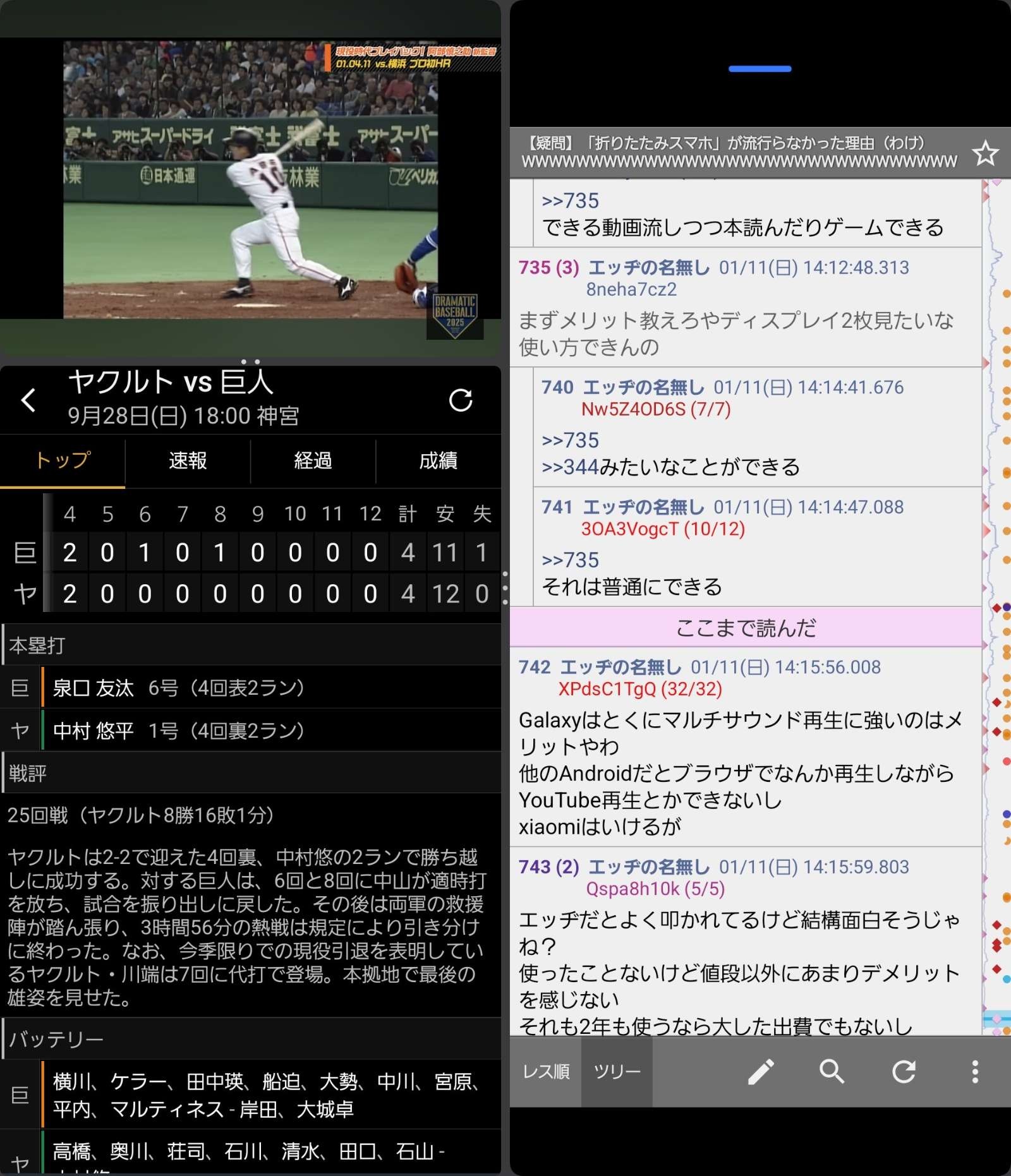Tap the ID Nw5Z4OD6S (7/7)
The image size is (1011, 1176).
click(x=656, y=409)
